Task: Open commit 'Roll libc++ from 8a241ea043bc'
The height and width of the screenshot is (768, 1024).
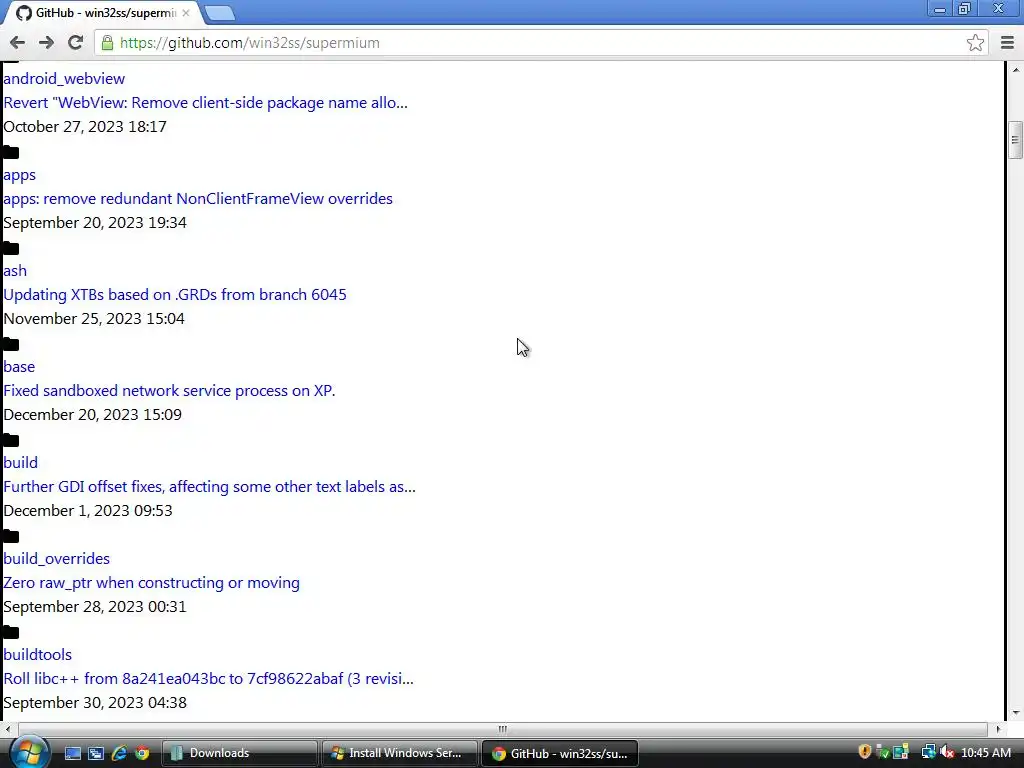Action: click(208, 679)
